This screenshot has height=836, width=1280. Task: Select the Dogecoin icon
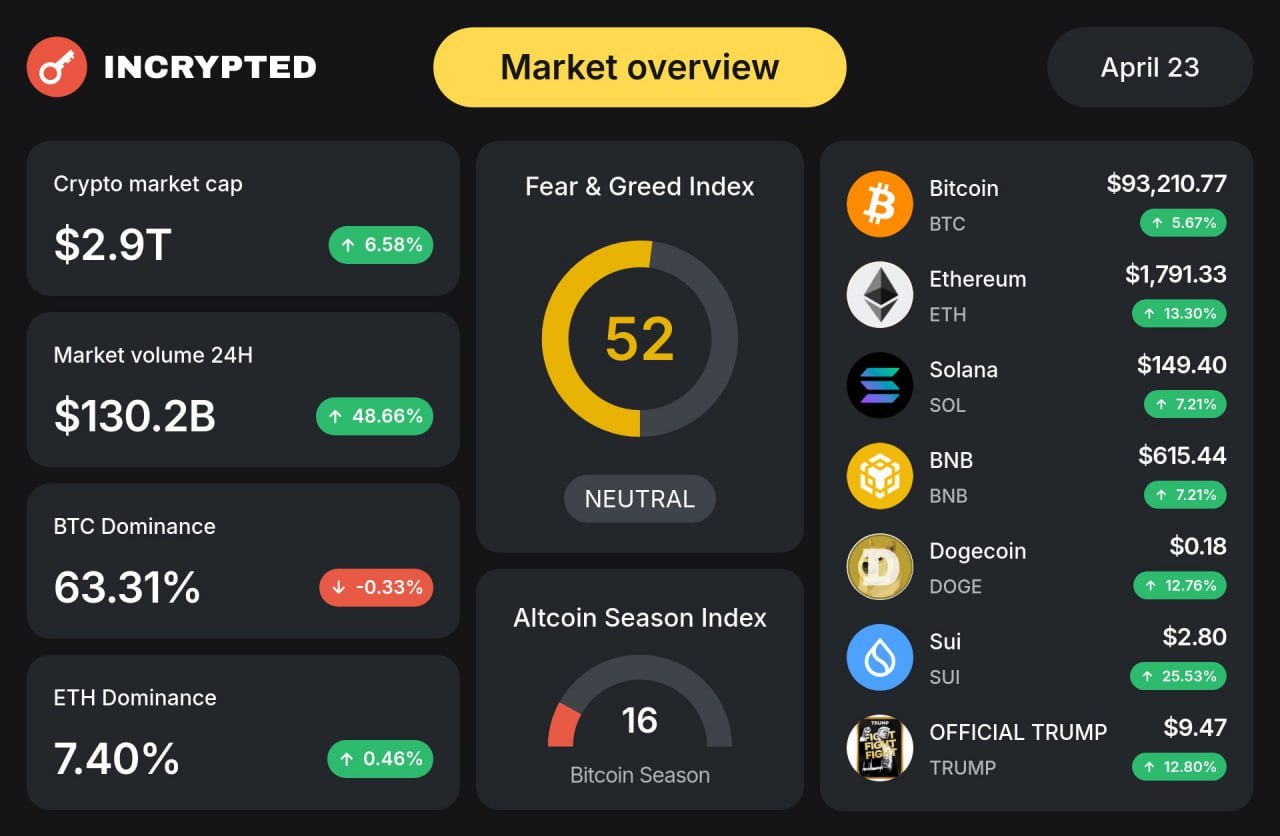coord(880,567)
